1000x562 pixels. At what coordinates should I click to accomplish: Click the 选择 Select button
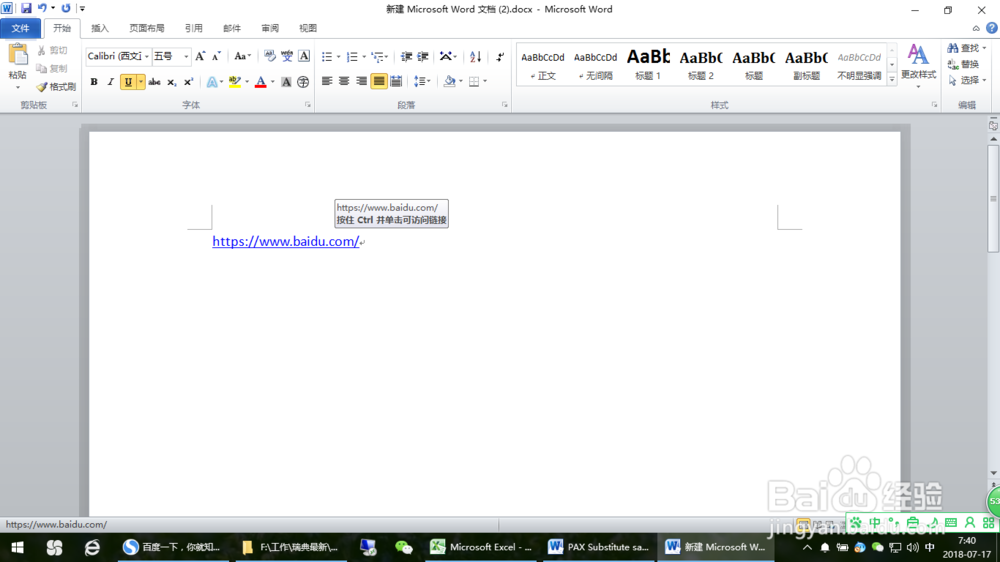pos(966,80)
